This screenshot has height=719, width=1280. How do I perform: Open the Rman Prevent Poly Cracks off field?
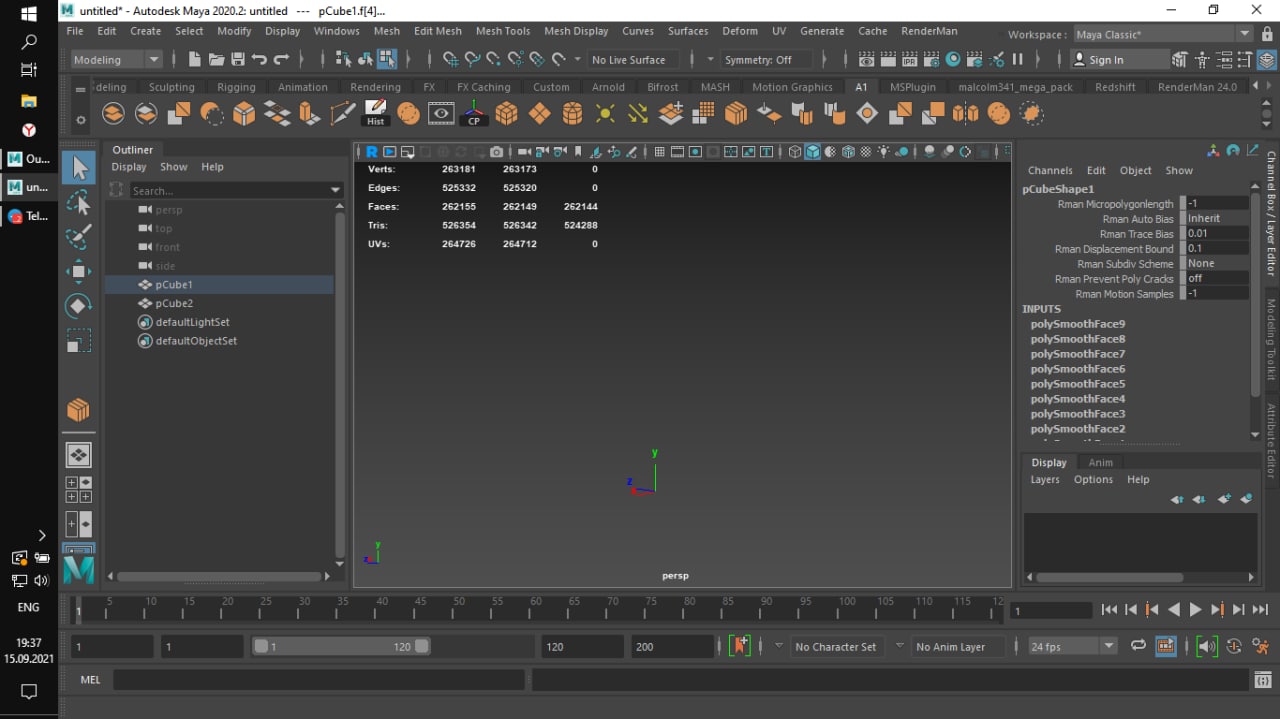tap(1217, 279)
